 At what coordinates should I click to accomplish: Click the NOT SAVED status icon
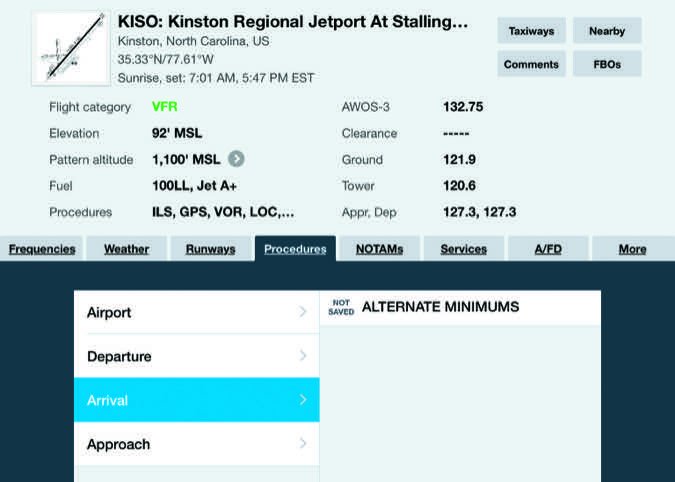[x=341, y=307]
